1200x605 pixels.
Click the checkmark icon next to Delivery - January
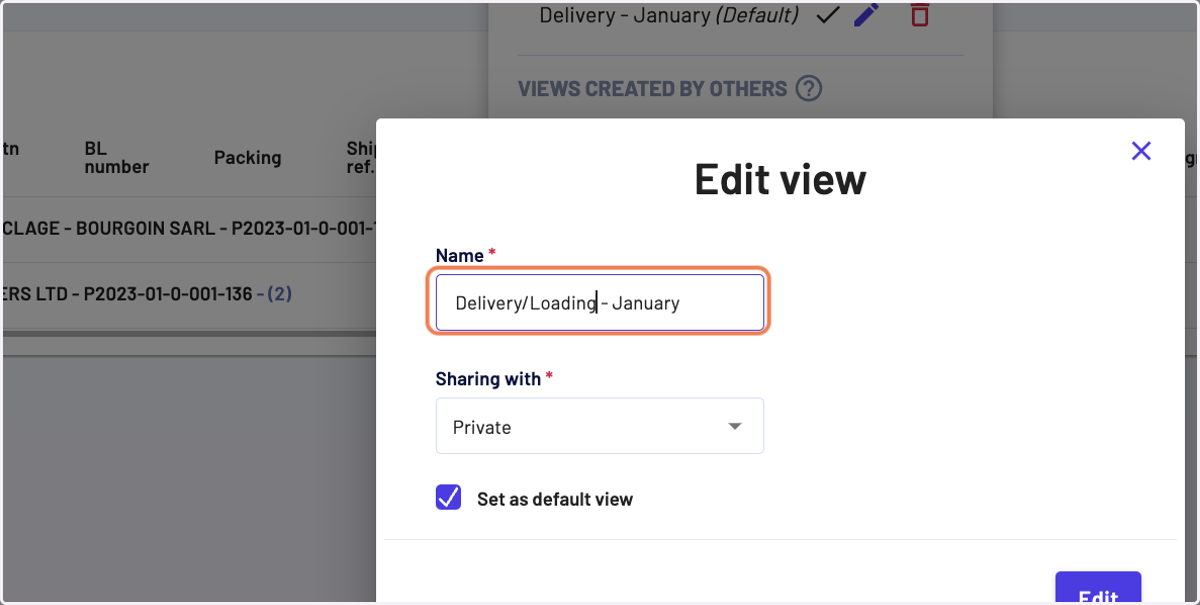click(826, 16)
